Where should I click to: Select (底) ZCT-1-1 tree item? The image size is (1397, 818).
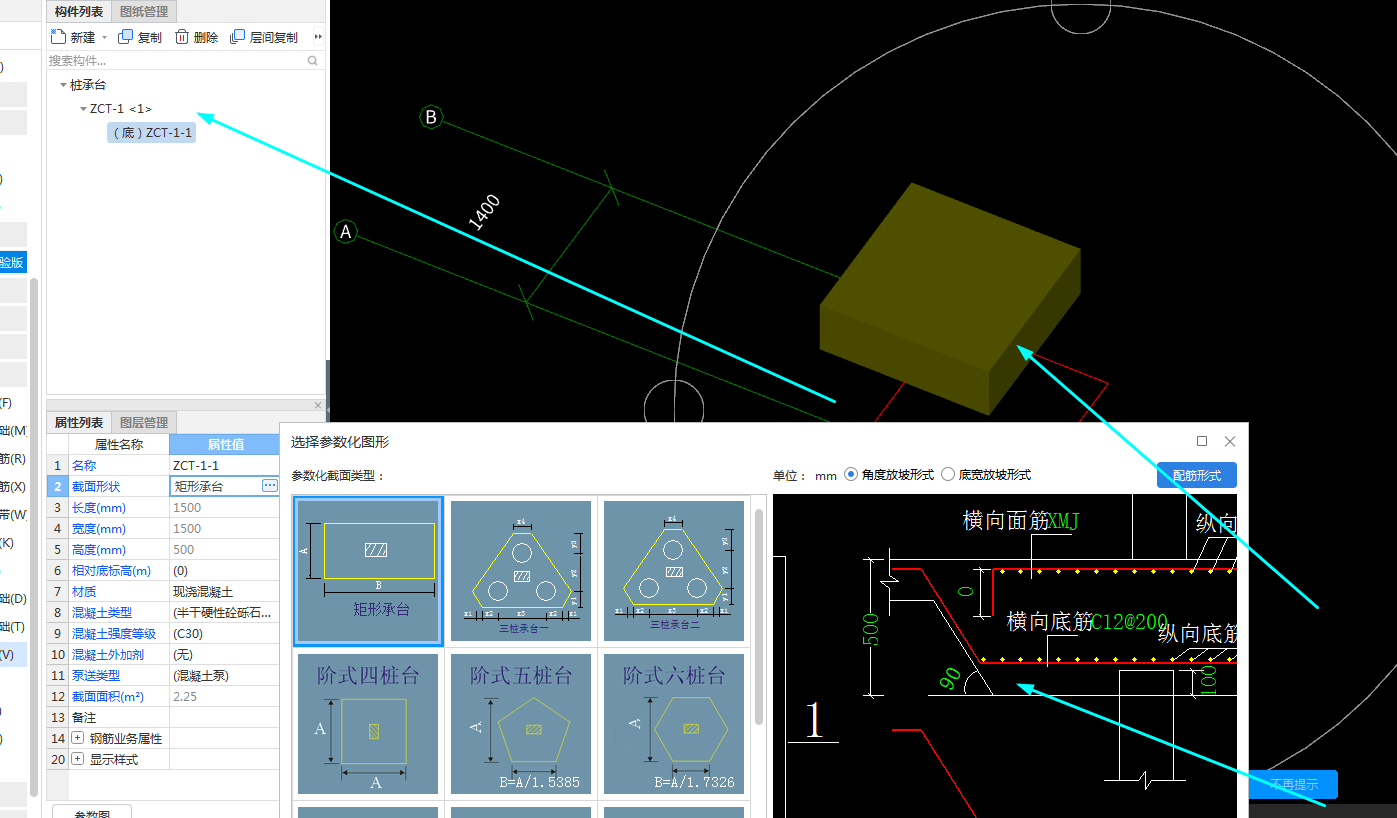pos(152,132)
